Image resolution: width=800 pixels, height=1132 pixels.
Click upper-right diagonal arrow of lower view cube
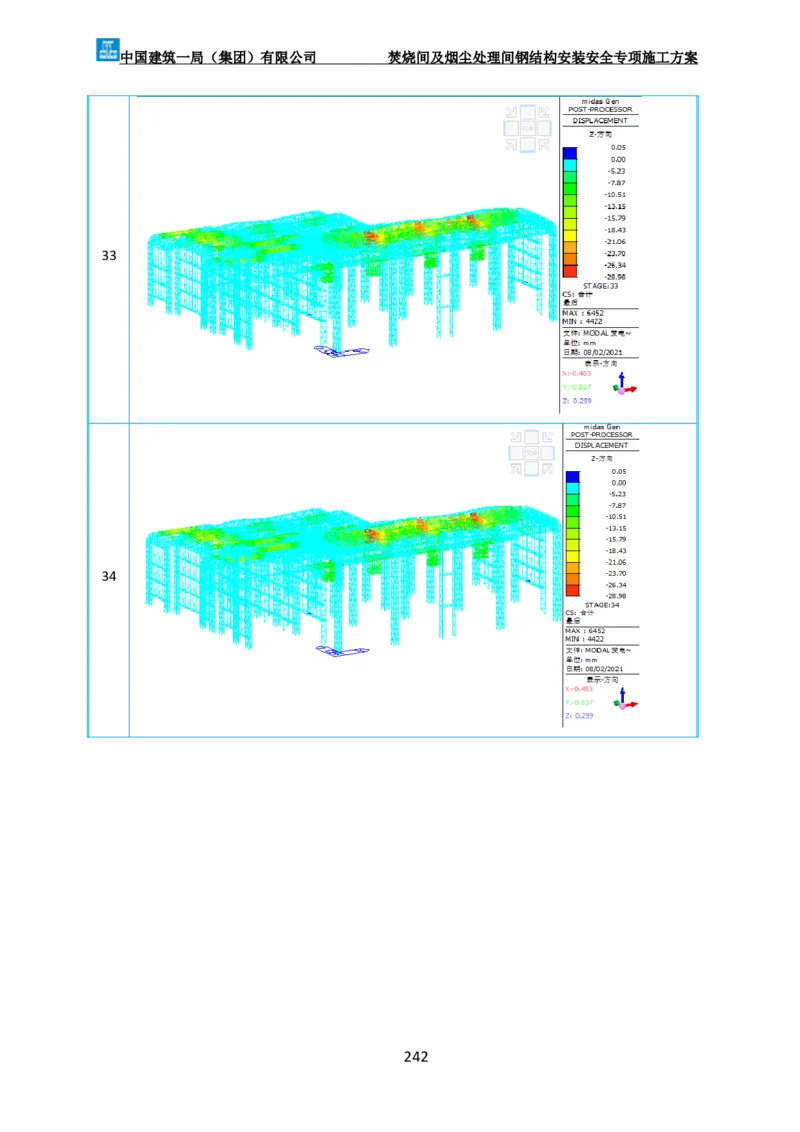547,437
